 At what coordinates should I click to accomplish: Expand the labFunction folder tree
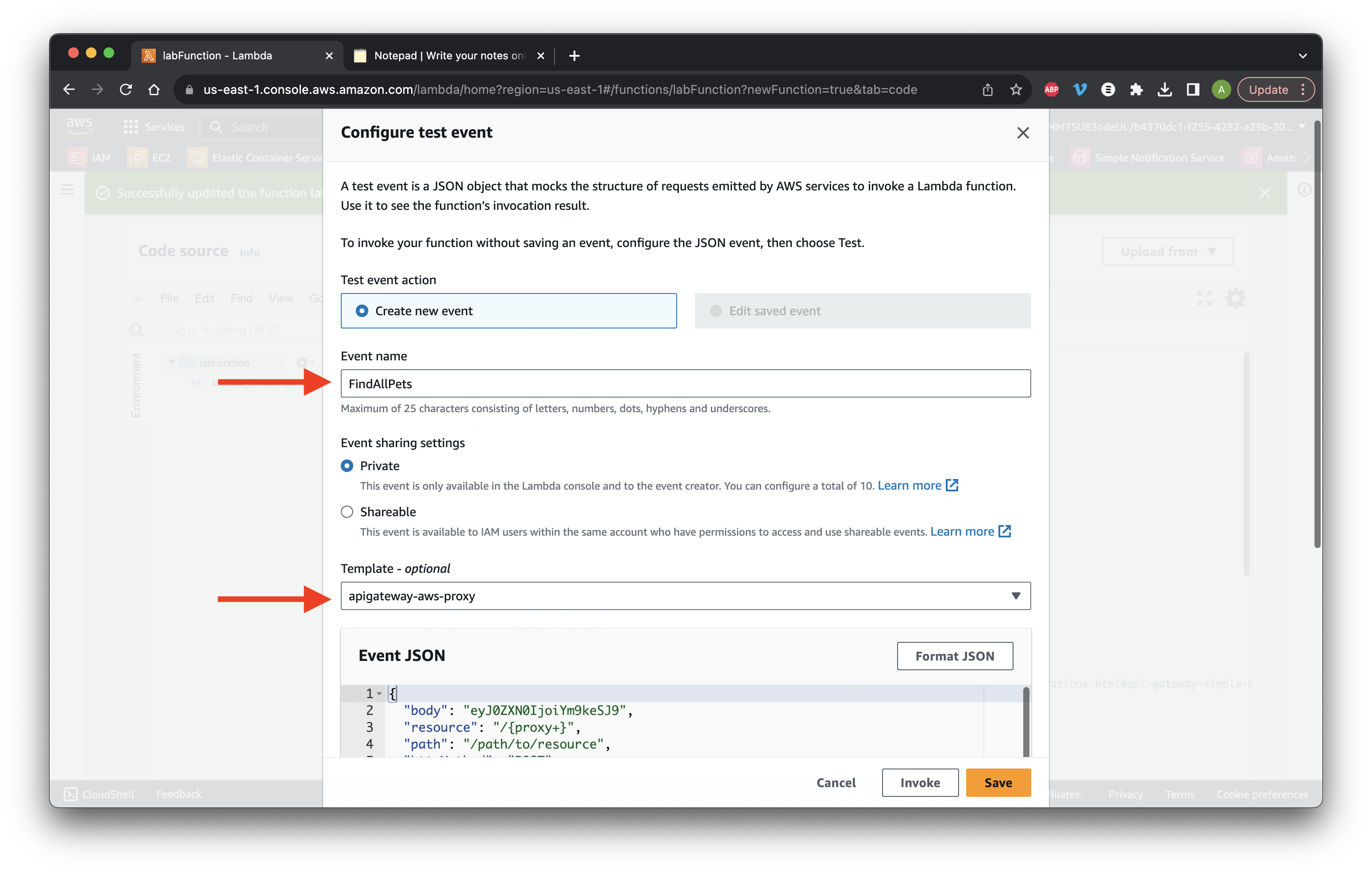[x=172, y=362]
